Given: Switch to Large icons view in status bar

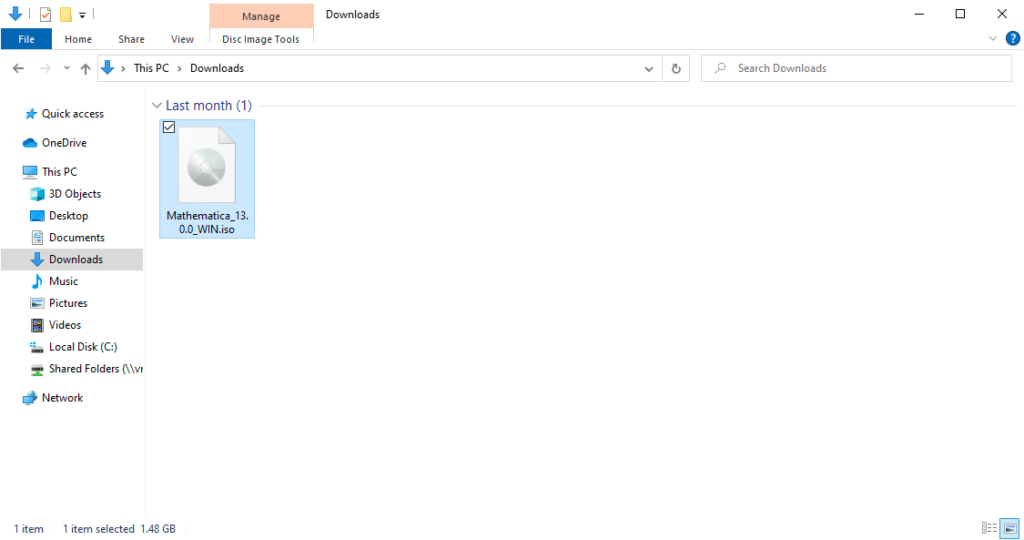Looking at the screenshot, I should pos(1010,528).
